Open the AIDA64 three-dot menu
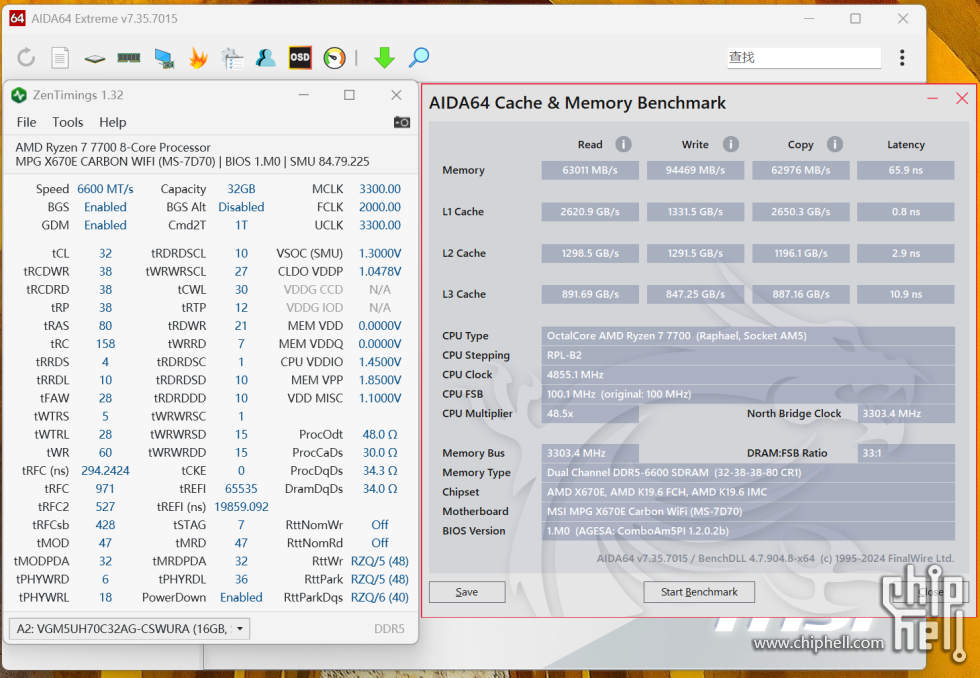This screenshot has width=980, height=678. click(902, 57)
